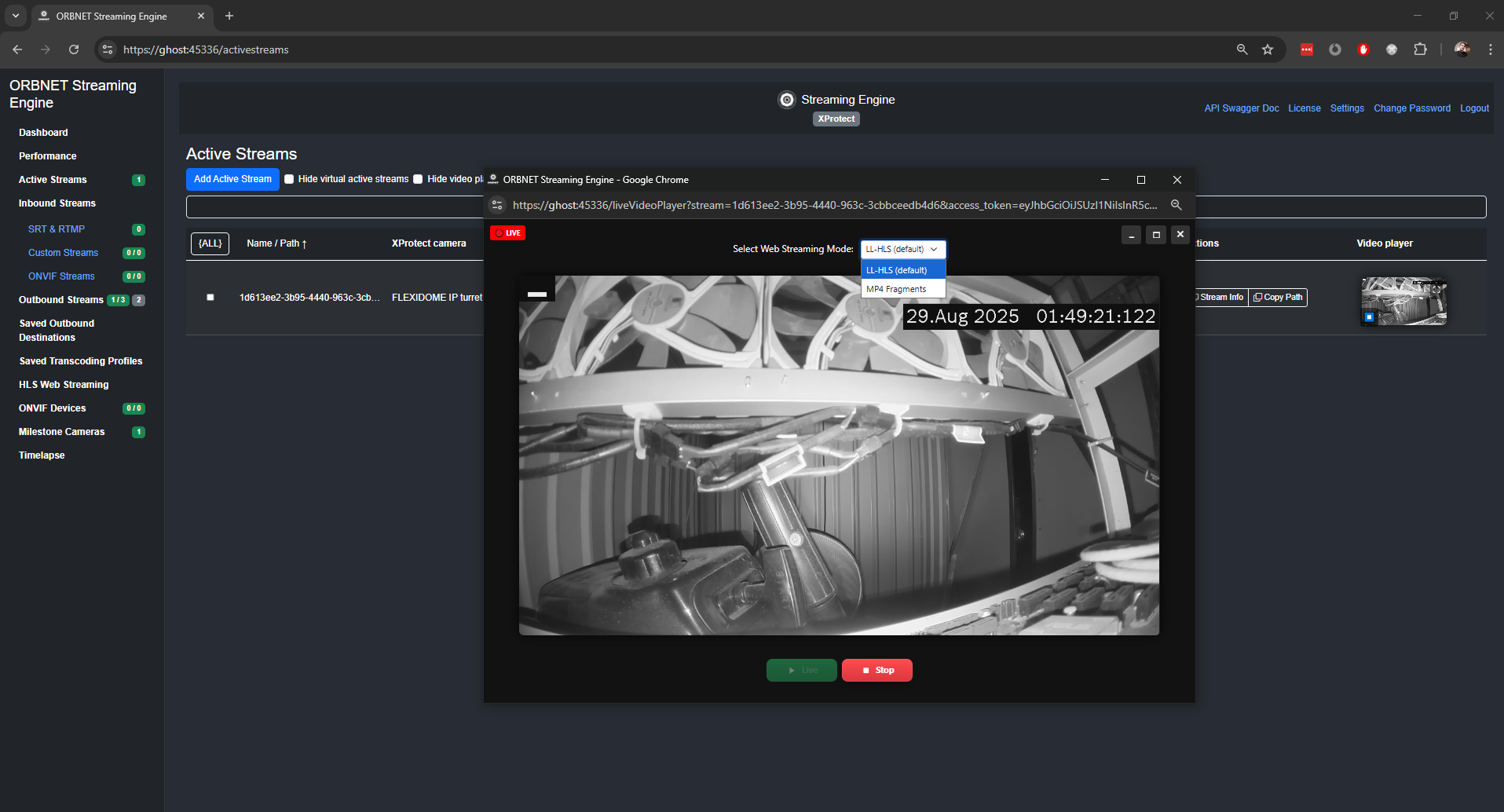Viewport: 1504px width, 812px height.
Task: Click Logout link
Action: click(x=1474, y=108)
